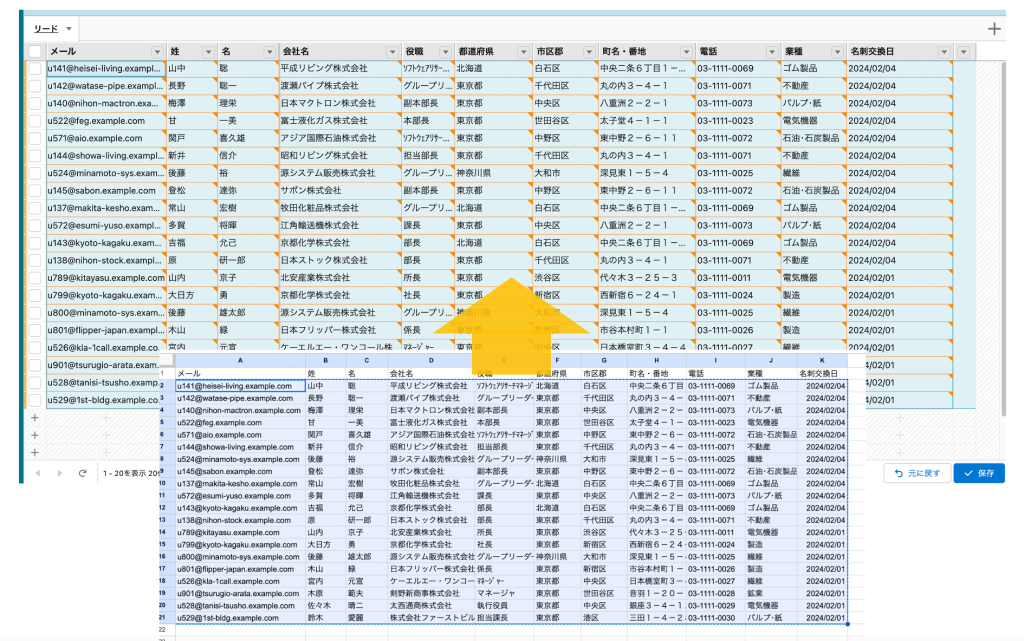Click the plus icon to add a column
This screenshot has width=1024, height=641.
(994, 29)
